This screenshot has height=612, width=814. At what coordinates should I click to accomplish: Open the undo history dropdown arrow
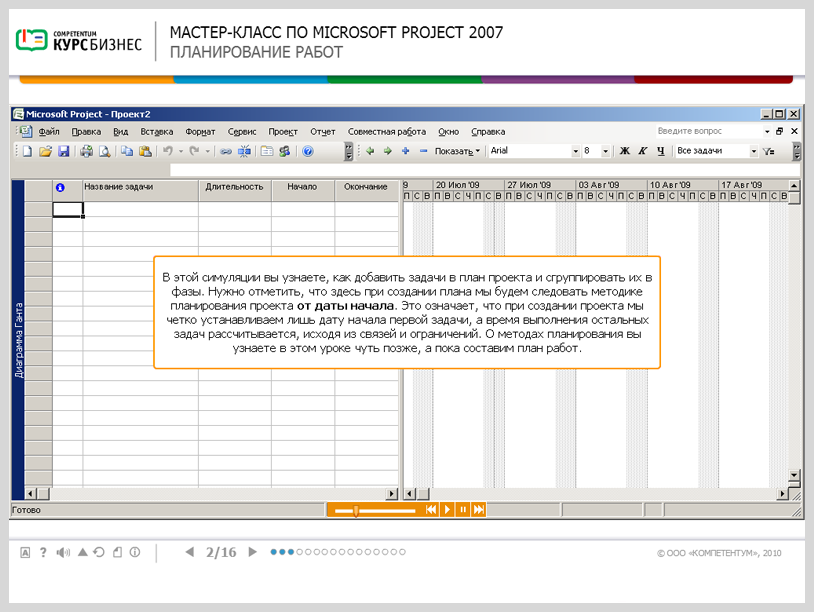(x=181, y=151)
